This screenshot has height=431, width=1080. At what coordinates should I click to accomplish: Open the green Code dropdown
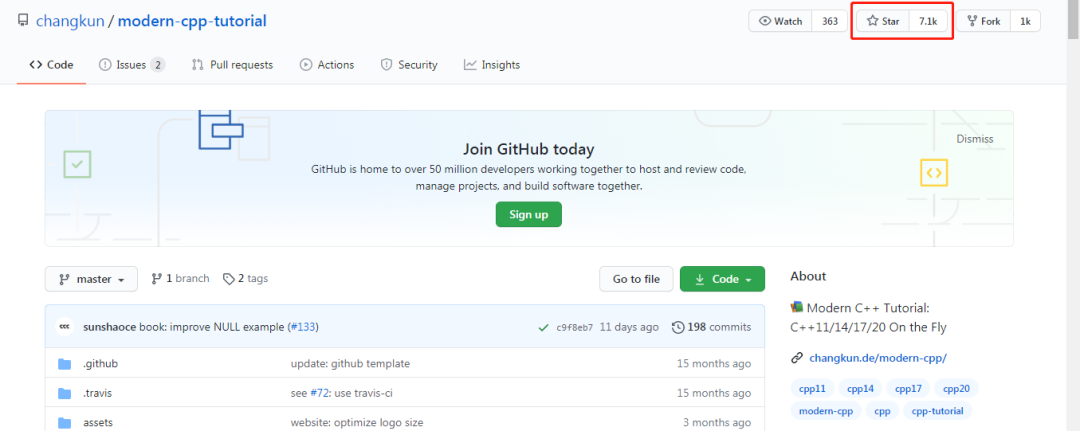pos(722,279)
